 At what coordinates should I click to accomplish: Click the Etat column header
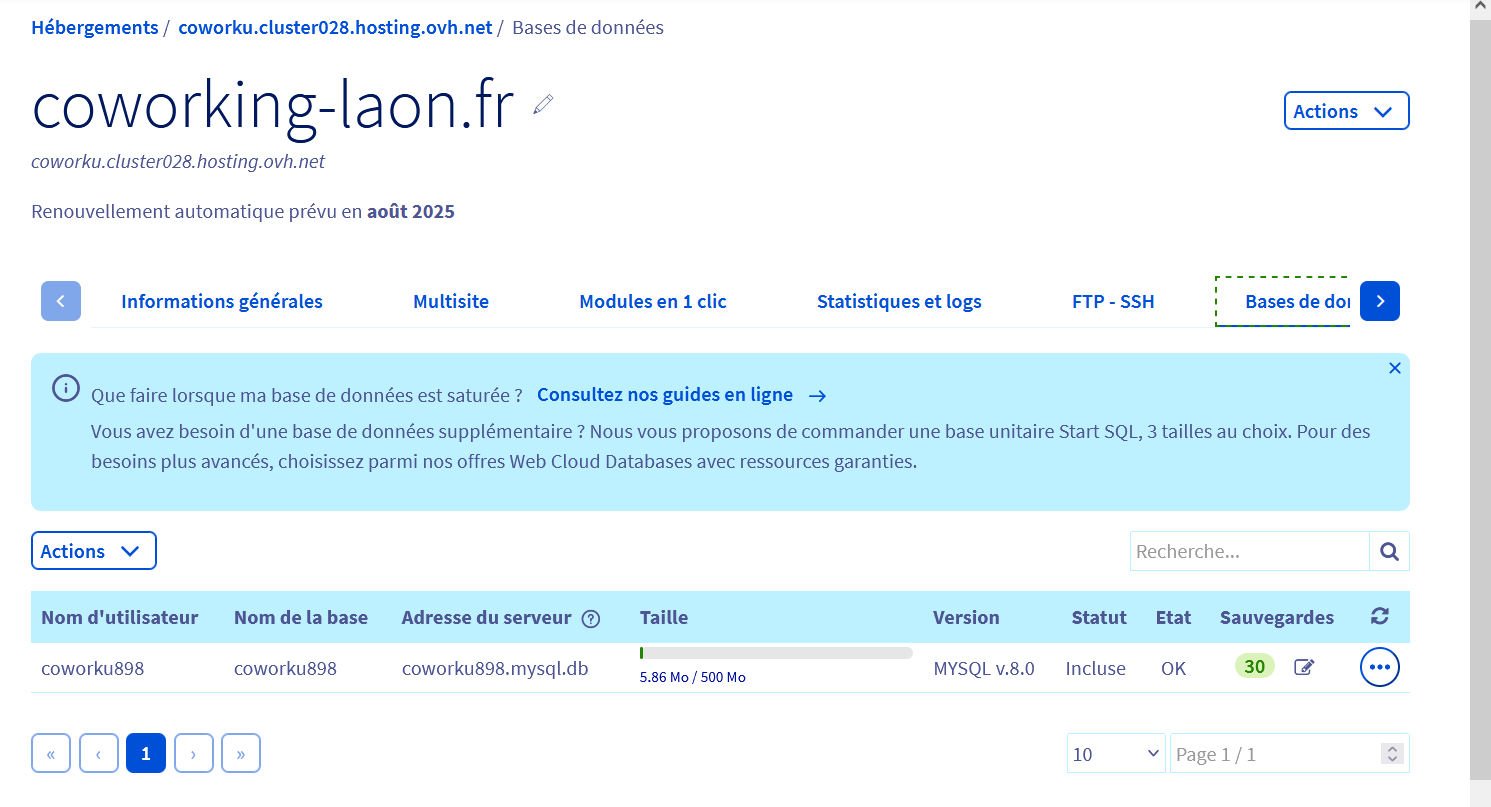point(1173,618)
